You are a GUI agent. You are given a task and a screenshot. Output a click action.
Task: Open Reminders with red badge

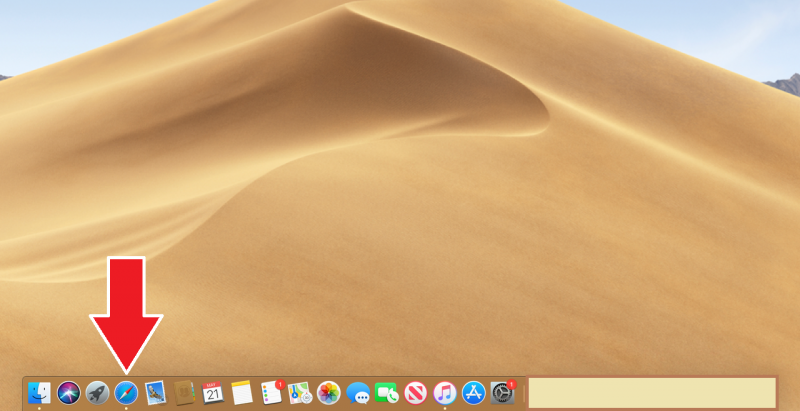click(271, 392)
